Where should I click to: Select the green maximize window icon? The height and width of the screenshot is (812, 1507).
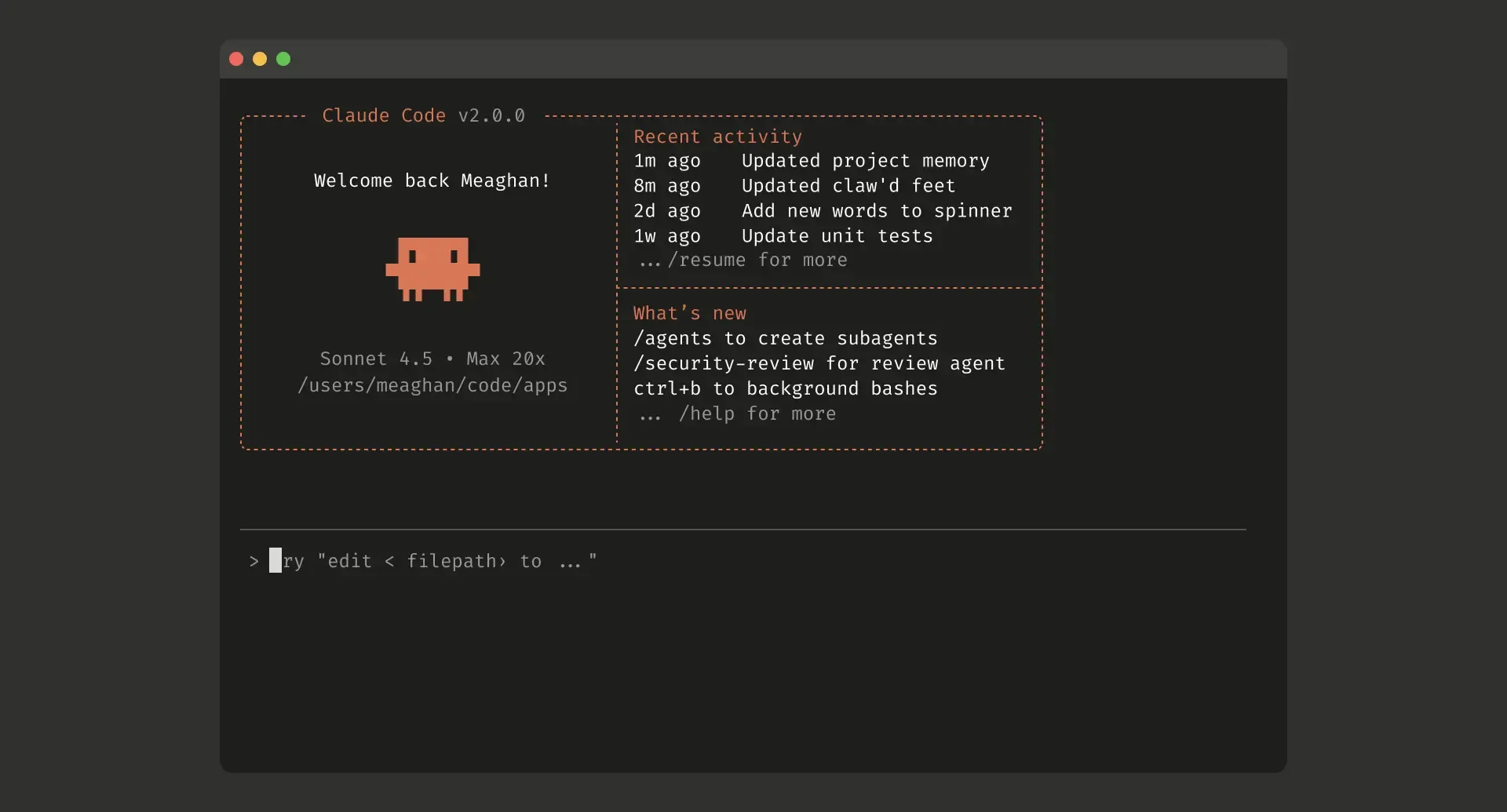click(x=283, y=59)
